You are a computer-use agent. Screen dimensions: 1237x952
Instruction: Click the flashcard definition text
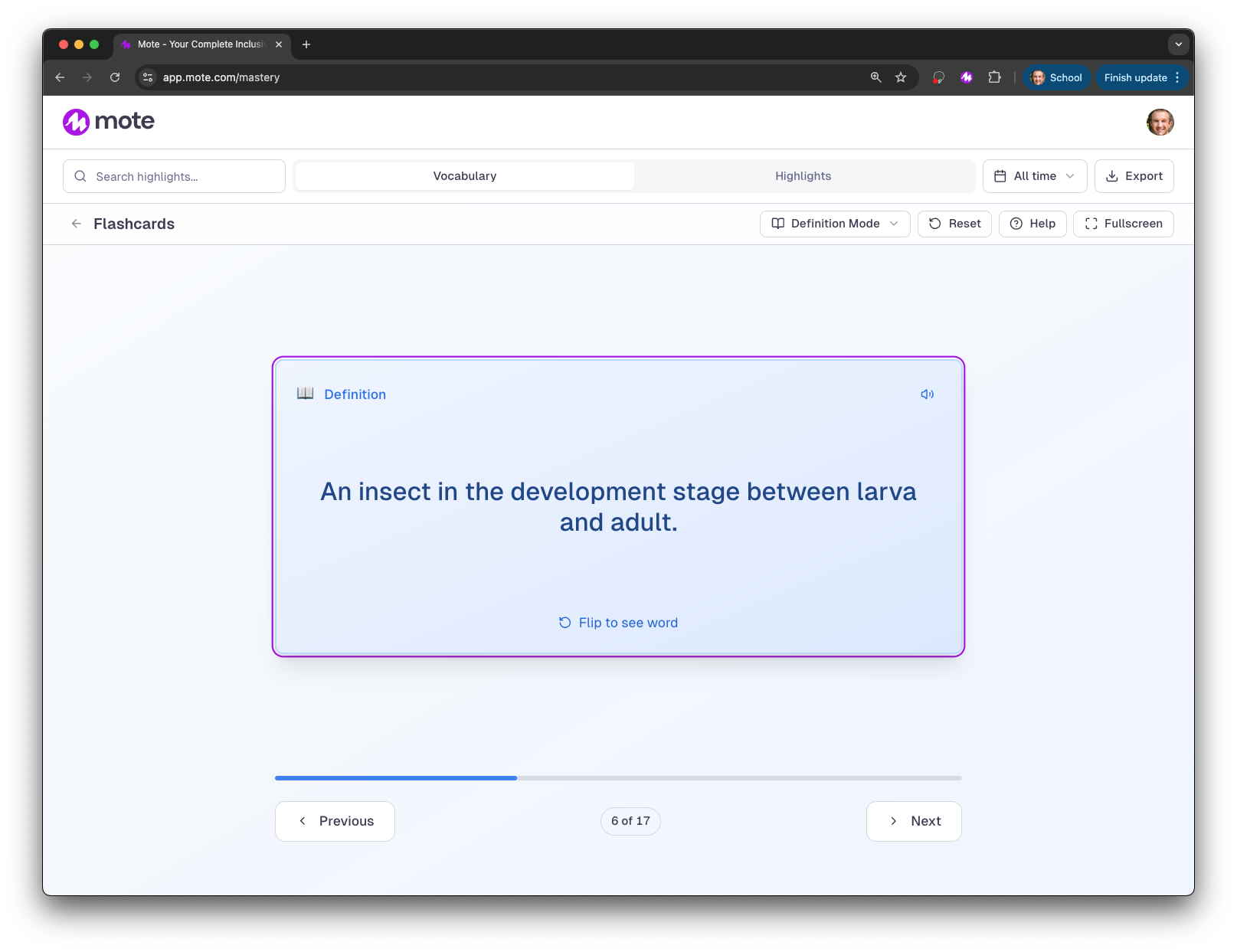pos(618,507)
